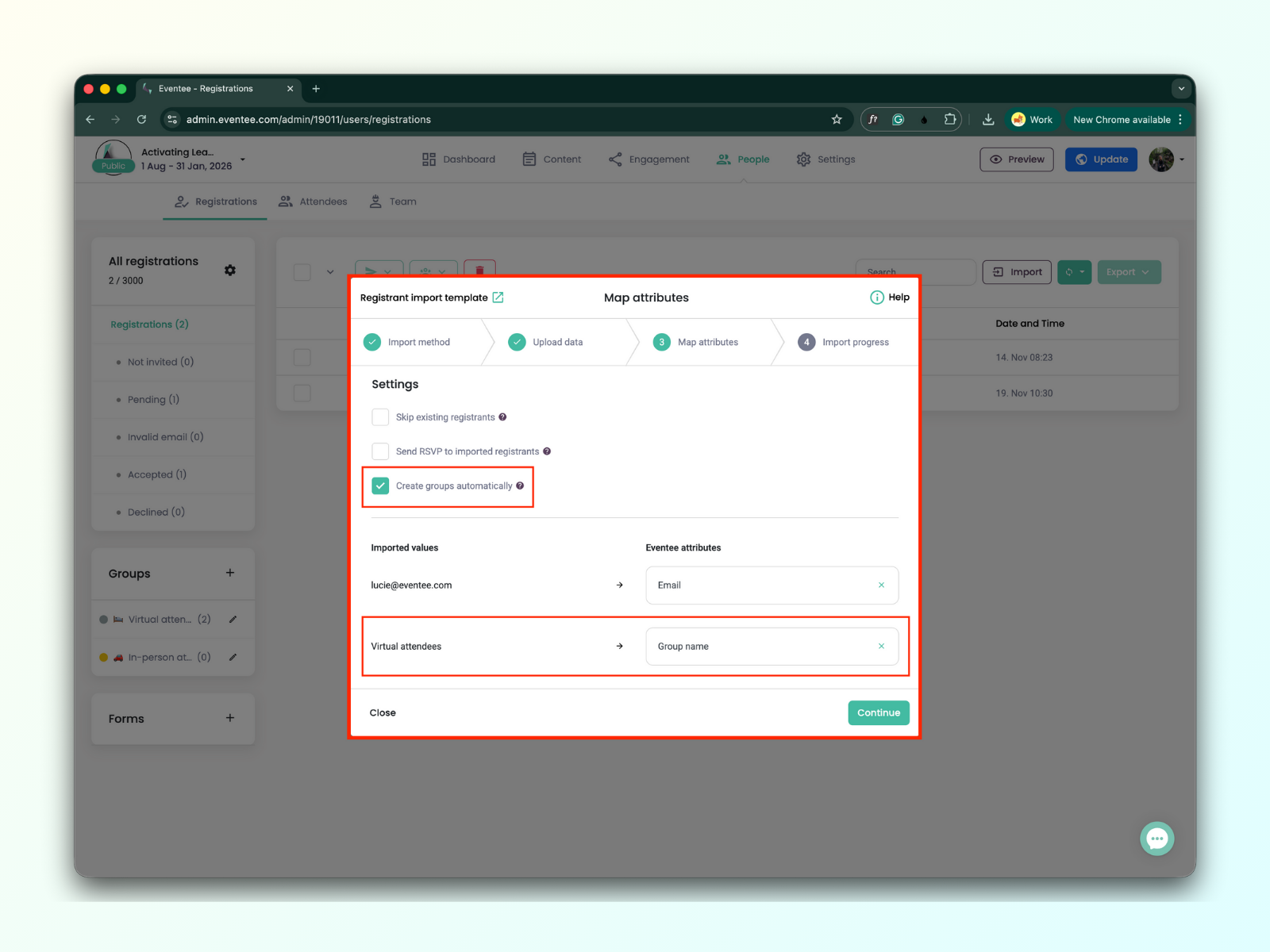Clear the Email attribute mapping
Image resolution: width=1270 pixels, height=952 pixels.
(x=881, y=585)
